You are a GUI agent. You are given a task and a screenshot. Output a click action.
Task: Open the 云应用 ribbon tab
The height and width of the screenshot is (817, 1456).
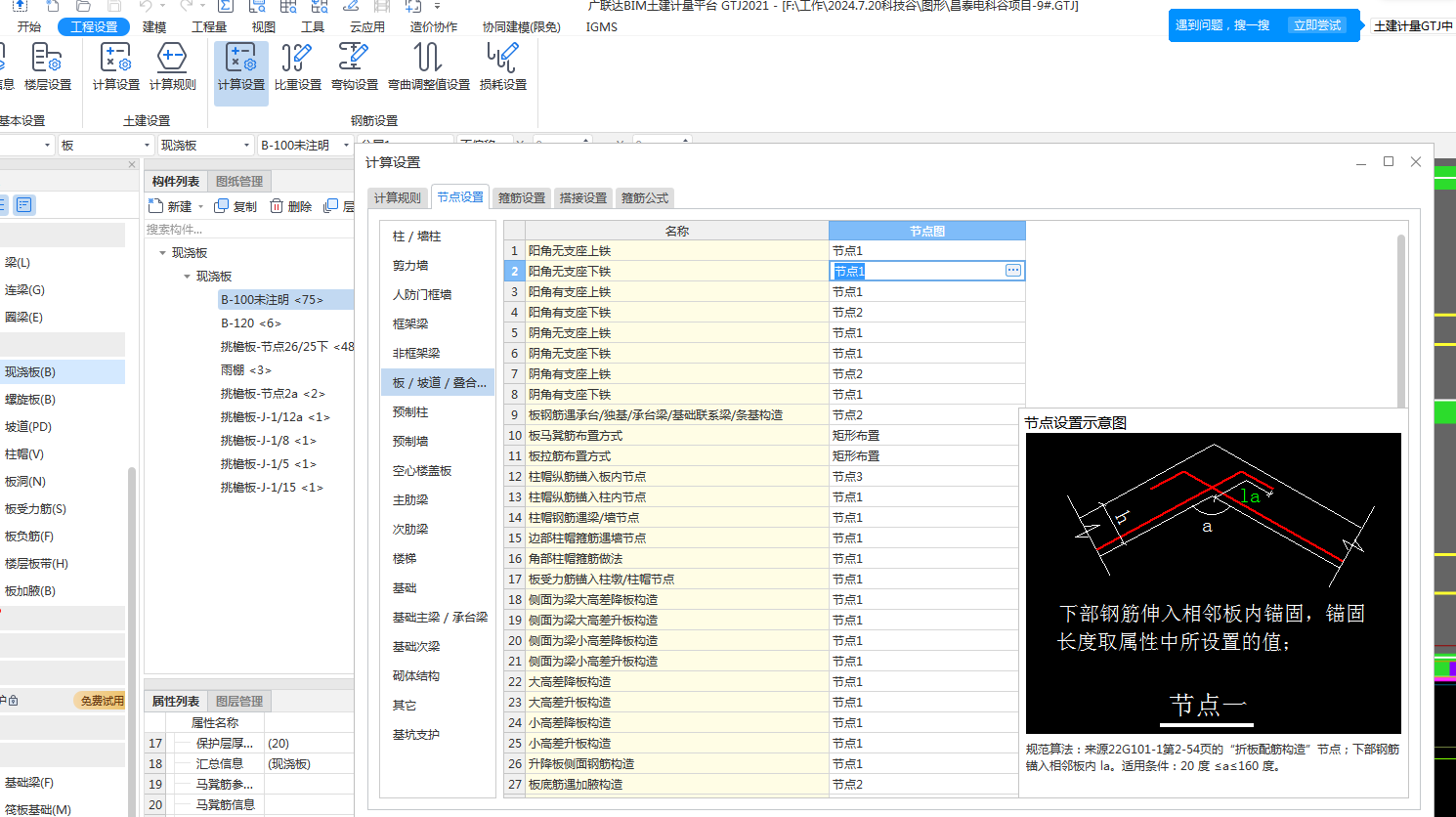pos(367,26)
